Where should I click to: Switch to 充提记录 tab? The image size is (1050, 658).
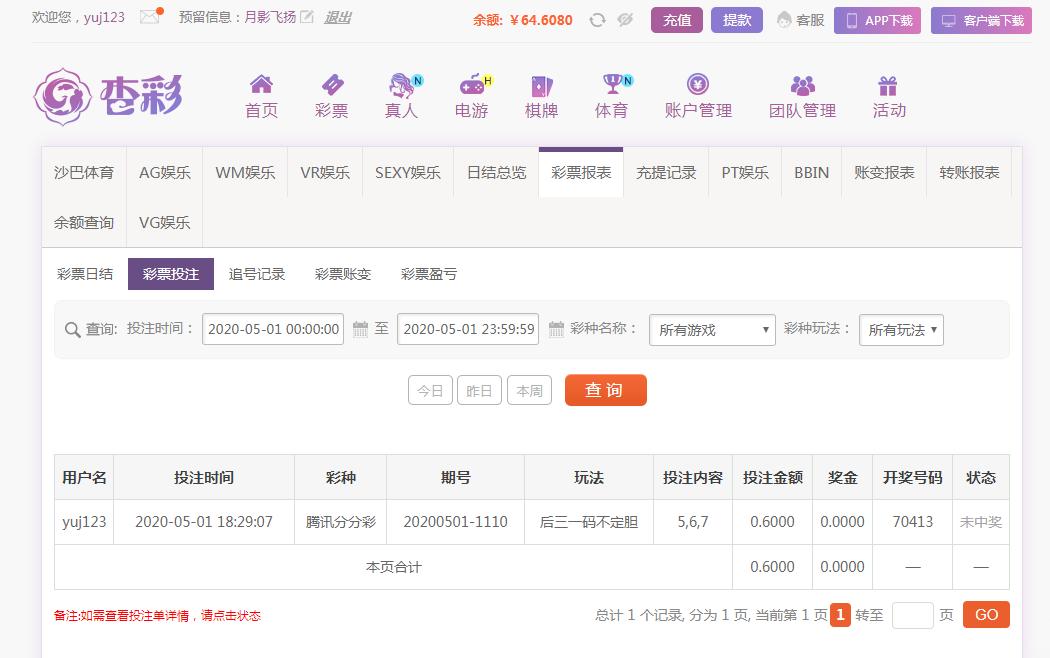click(666, 173)
